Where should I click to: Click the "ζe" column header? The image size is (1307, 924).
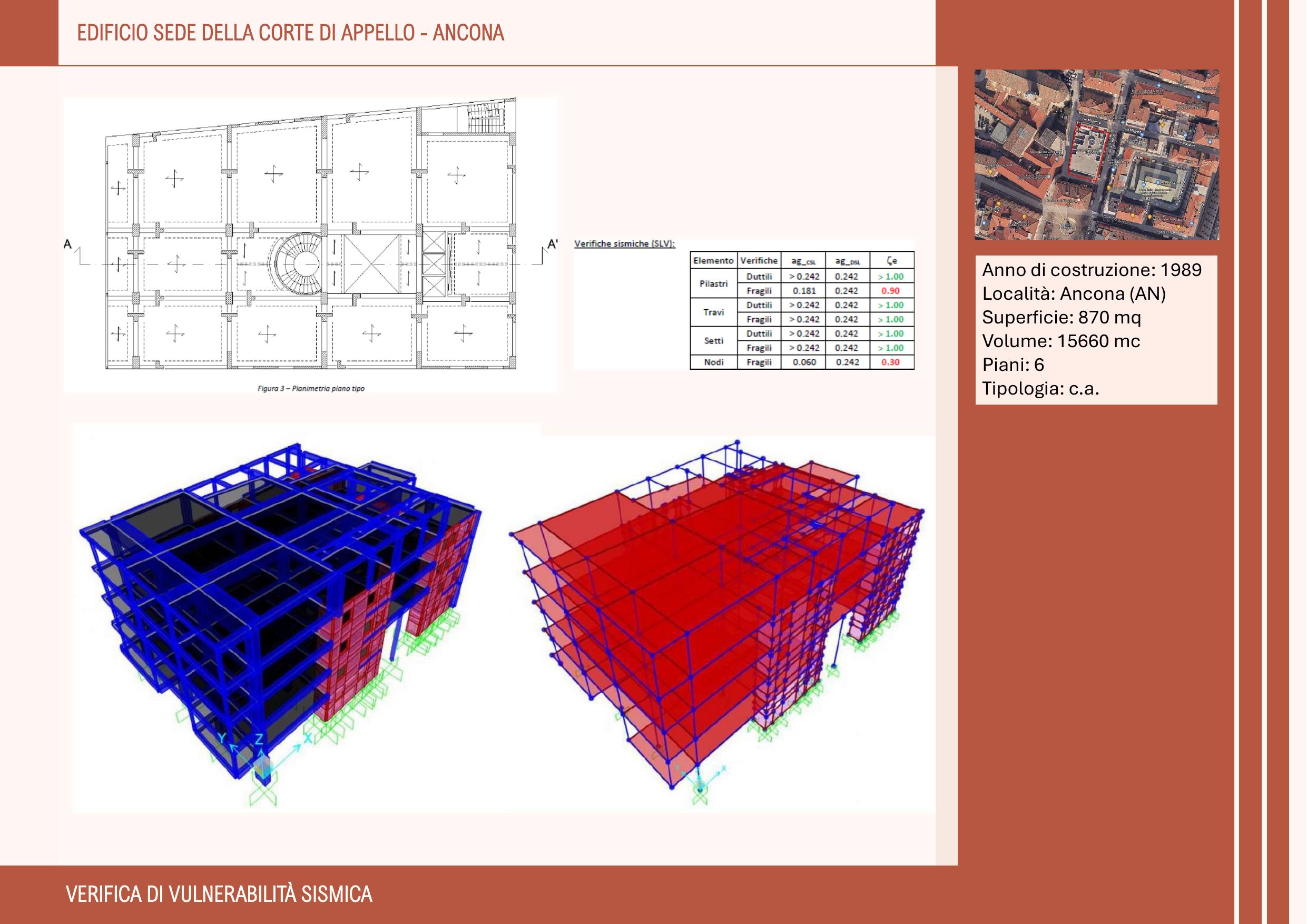point(891,261)
